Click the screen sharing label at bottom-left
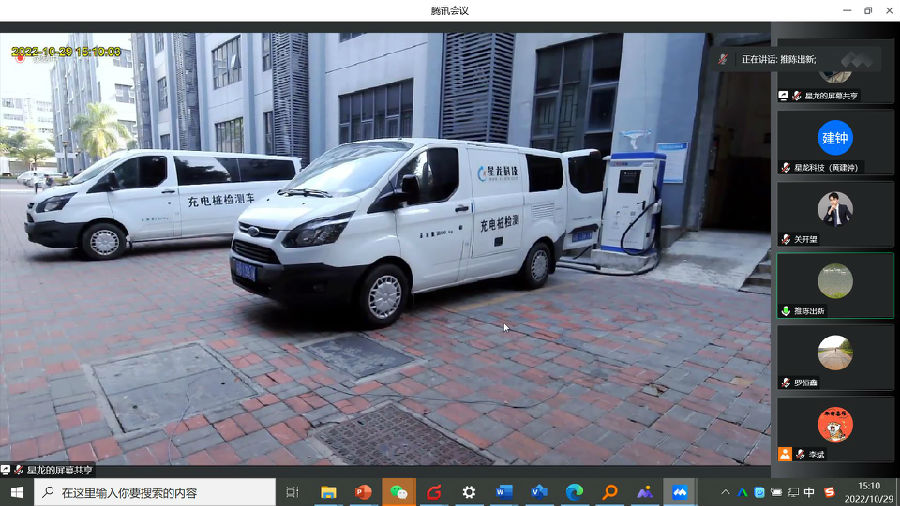The image size is (900, 506). click(48, 470)
